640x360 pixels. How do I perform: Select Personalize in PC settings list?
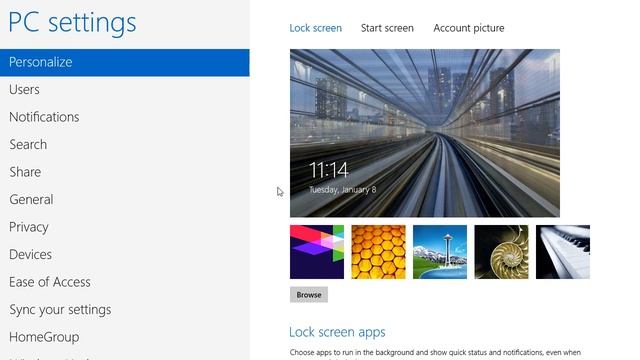click(x=124, y=62)
